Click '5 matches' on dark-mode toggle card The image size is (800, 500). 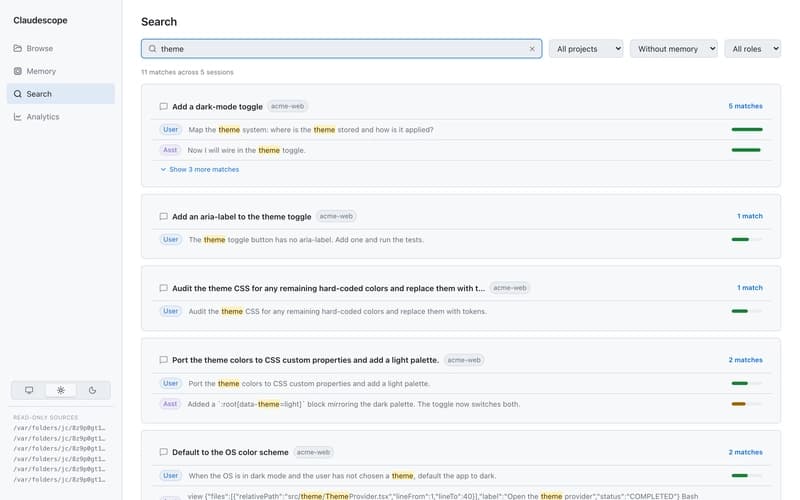(x=745, y=106)
